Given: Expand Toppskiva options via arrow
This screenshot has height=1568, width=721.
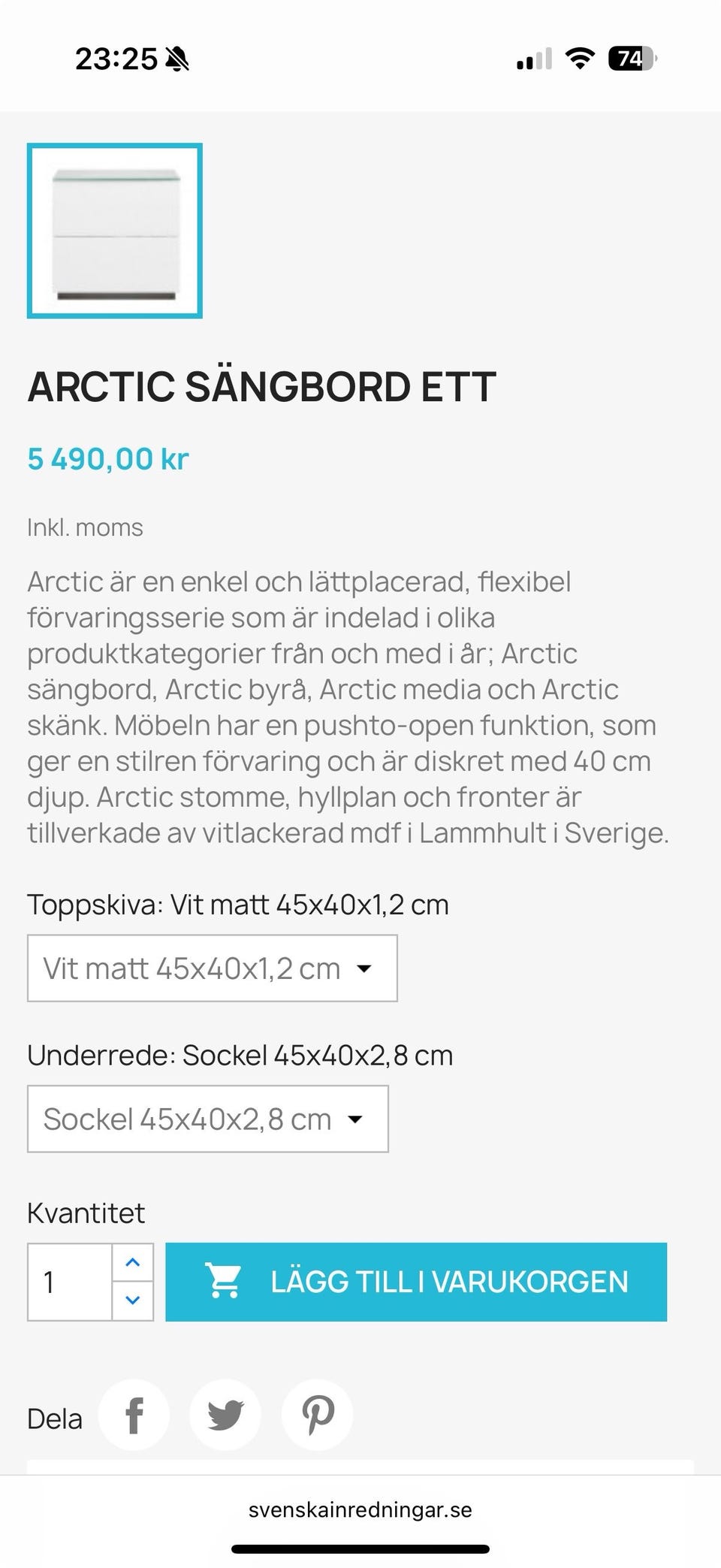Looking at the screenshot, I should (x=364, y=968).
